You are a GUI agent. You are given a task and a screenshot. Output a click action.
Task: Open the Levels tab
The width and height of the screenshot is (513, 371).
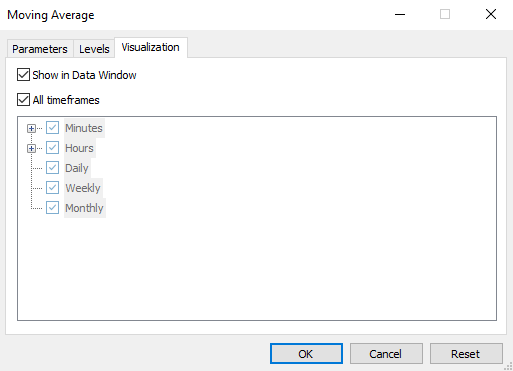(94, 49)
